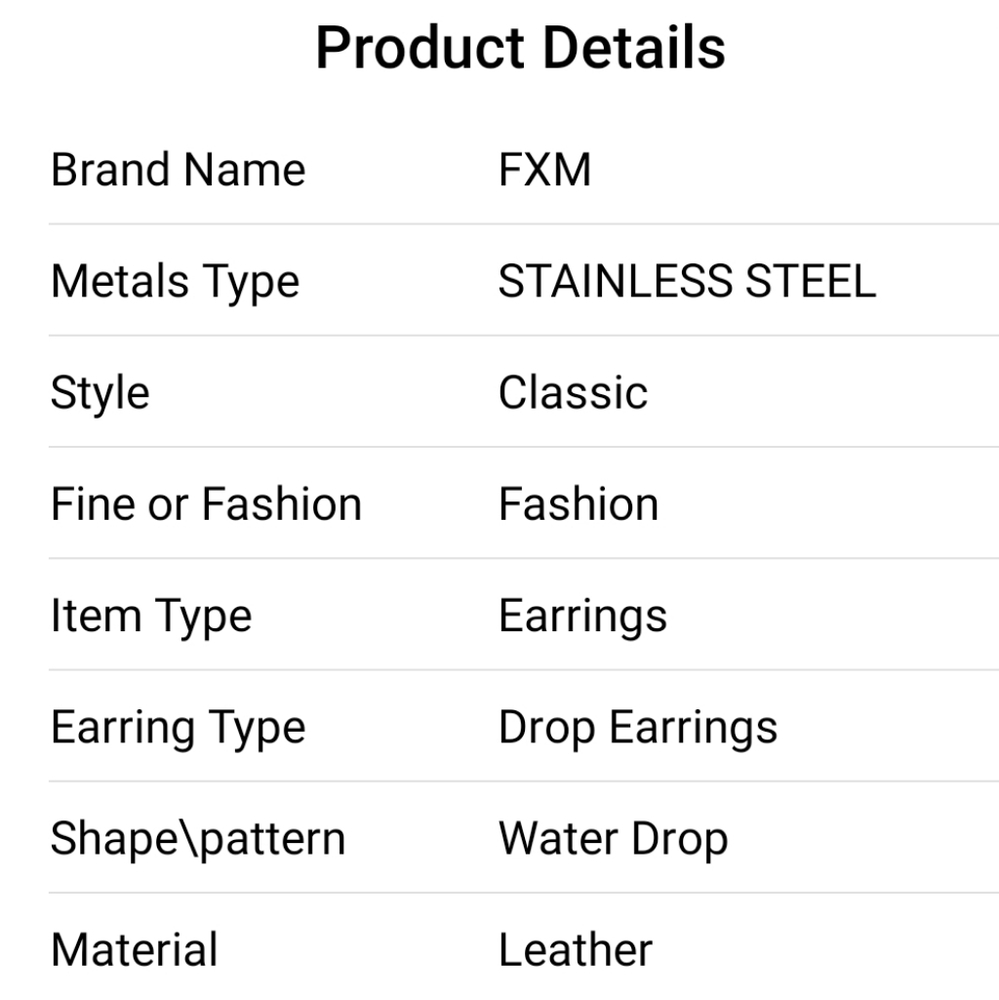999x1000 pixels.
Task: Click the STAINLESS STEEL value
Action: 687,281
